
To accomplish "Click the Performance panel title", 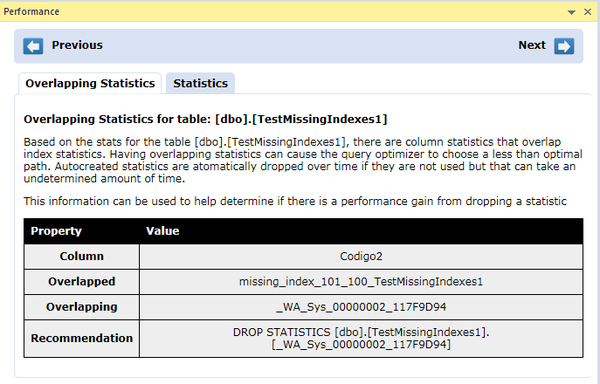I will [x=31, y=12].
